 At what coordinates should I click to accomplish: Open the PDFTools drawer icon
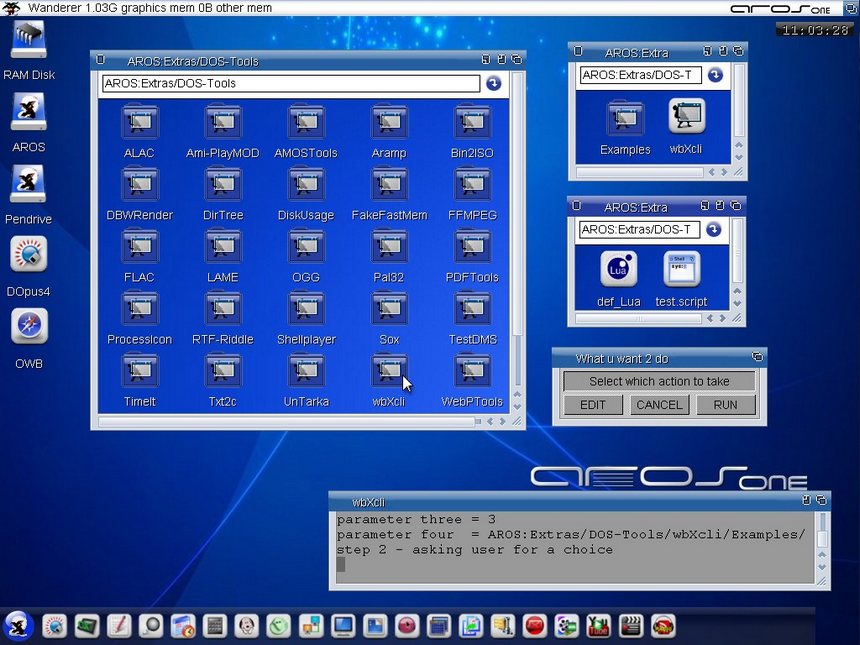tap(472, 248)
